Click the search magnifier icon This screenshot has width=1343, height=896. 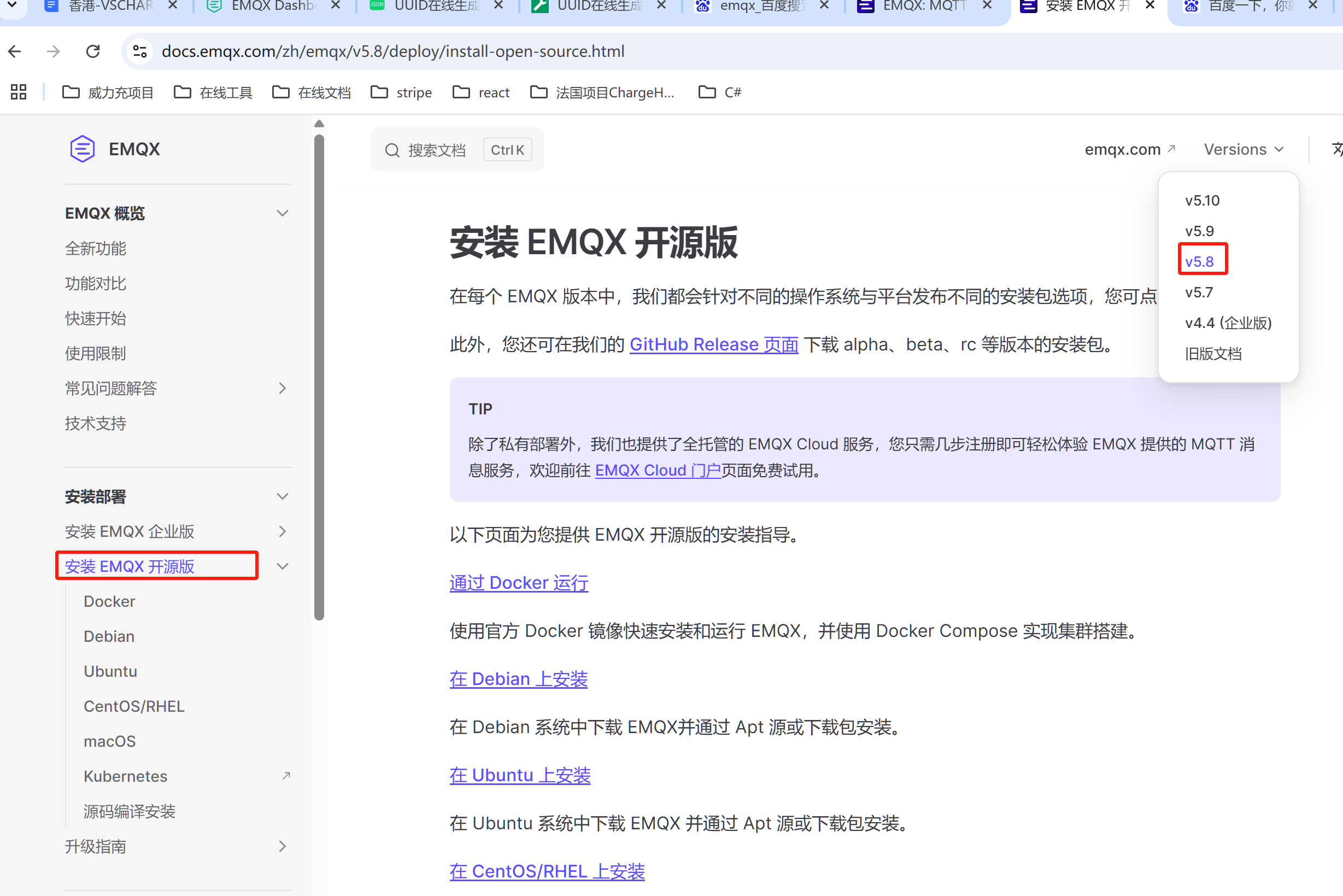tap(392, 150)
